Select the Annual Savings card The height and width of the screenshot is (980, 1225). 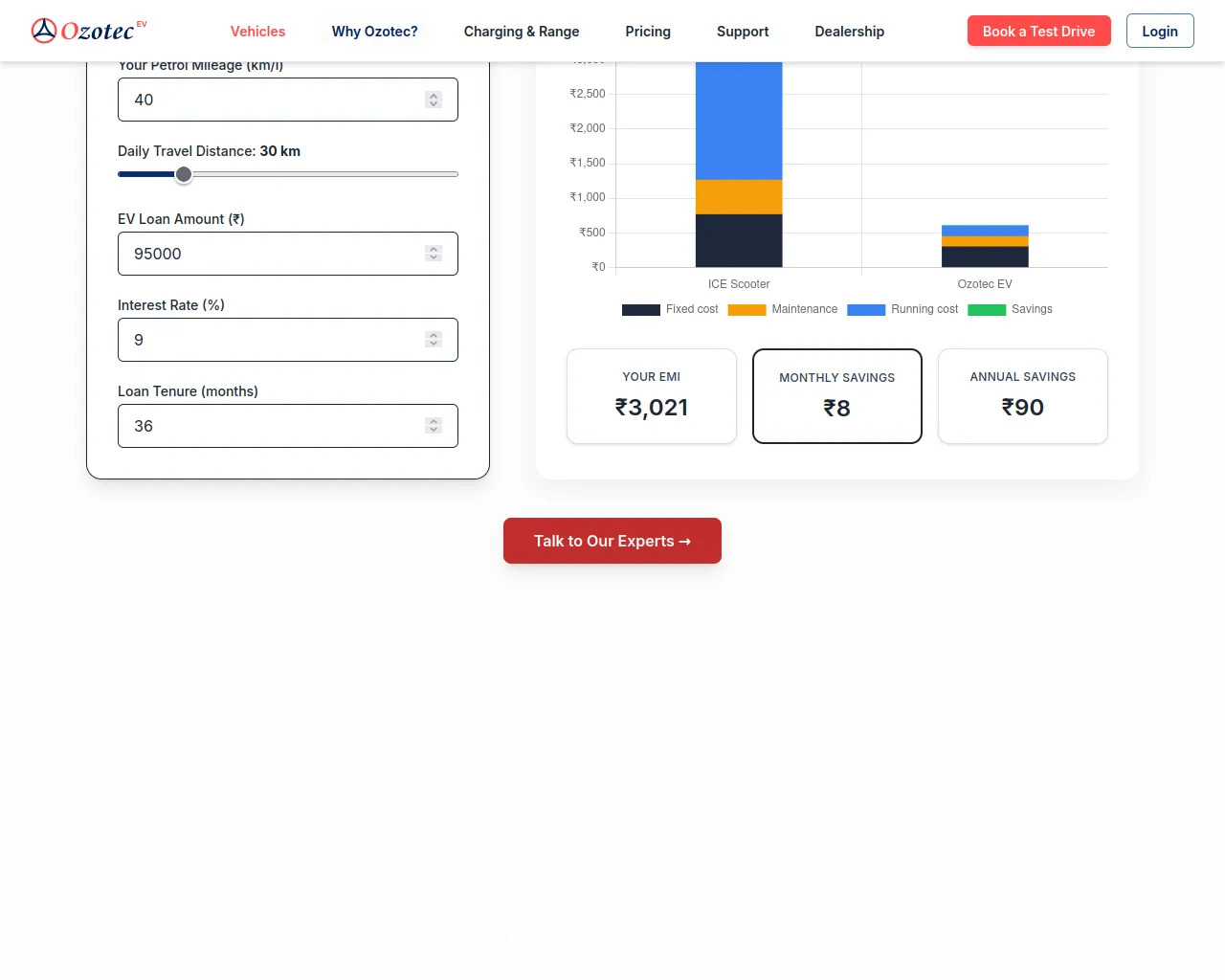pos(1023,396)
